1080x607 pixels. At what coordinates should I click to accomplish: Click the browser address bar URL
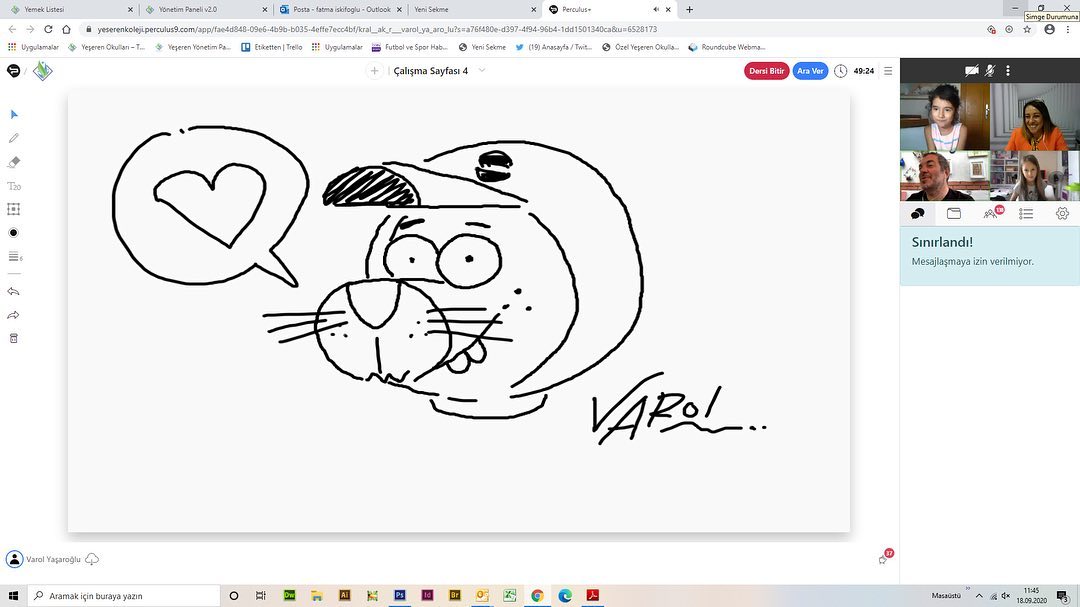(x=377, y=30)
